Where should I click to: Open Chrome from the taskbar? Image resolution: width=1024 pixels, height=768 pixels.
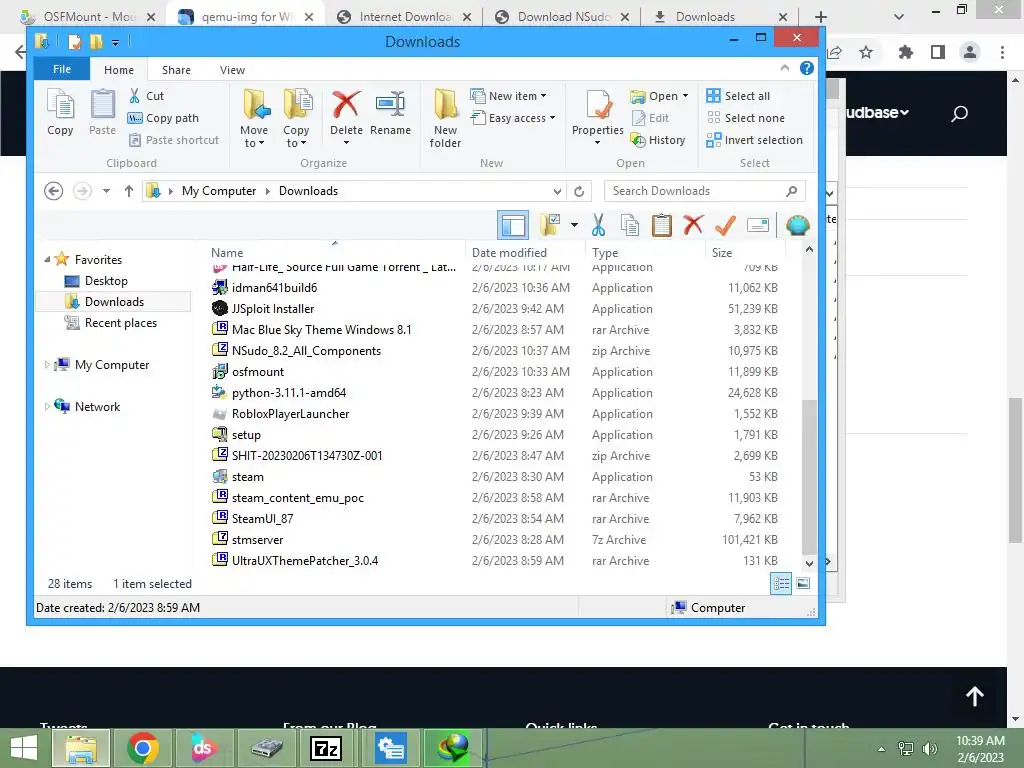pos(142,748)
